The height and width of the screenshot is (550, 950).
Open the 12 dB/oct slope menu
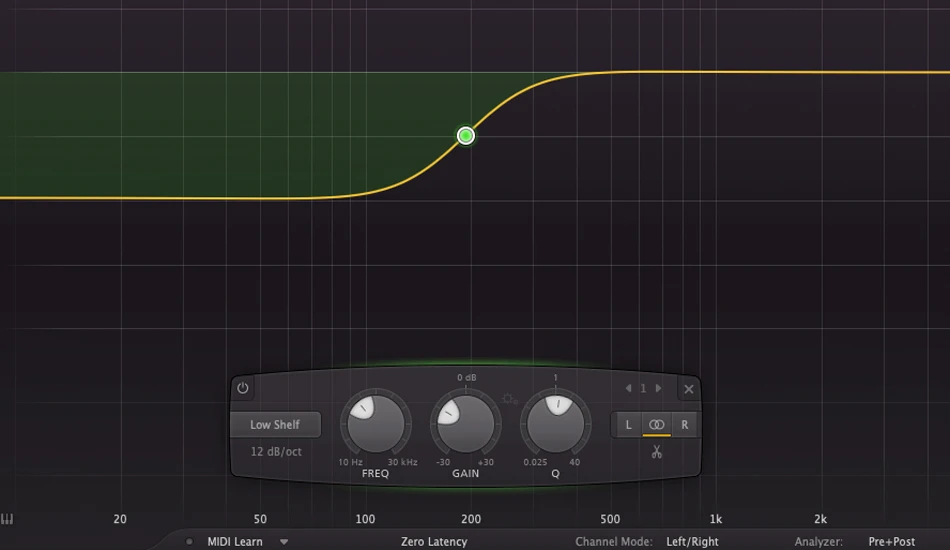point(276,451)
